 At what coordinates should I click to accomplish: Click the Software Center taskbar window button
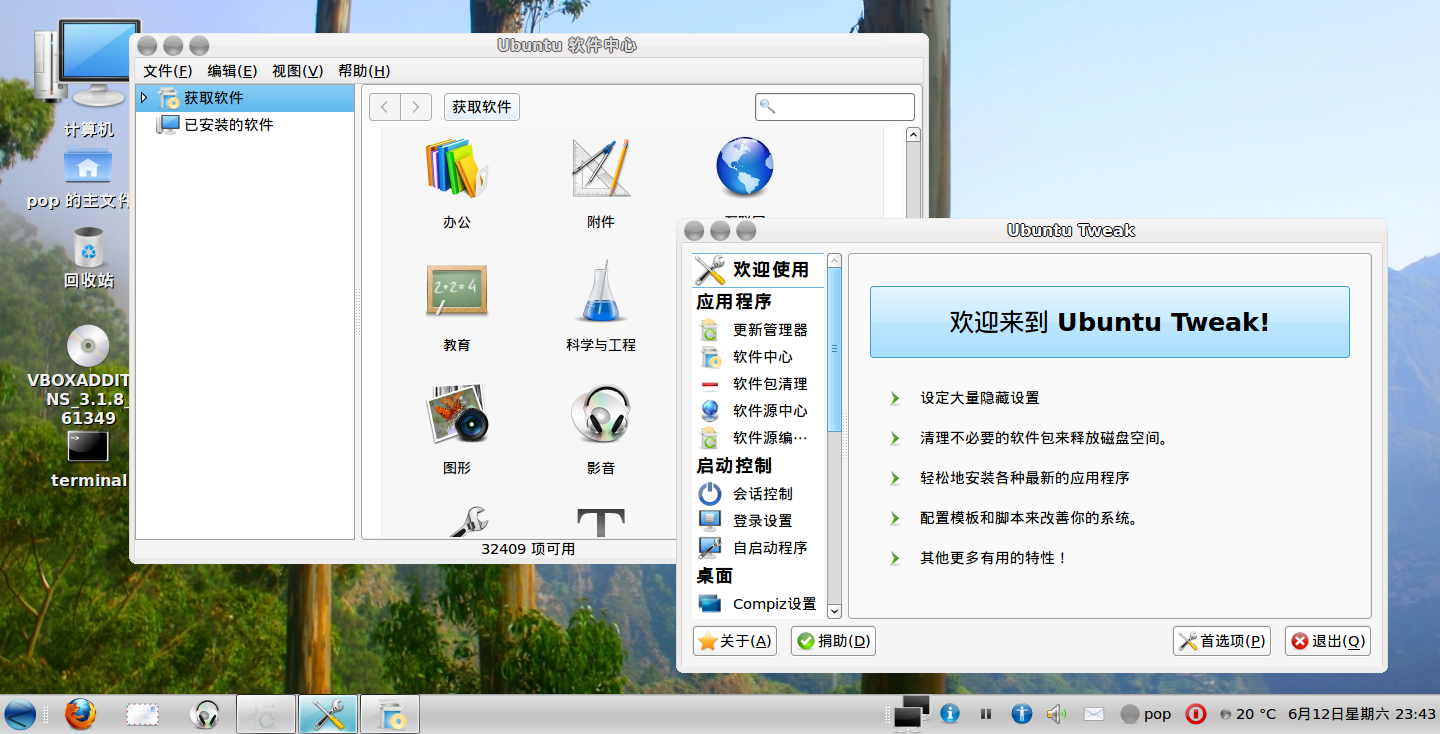[390, 714]
